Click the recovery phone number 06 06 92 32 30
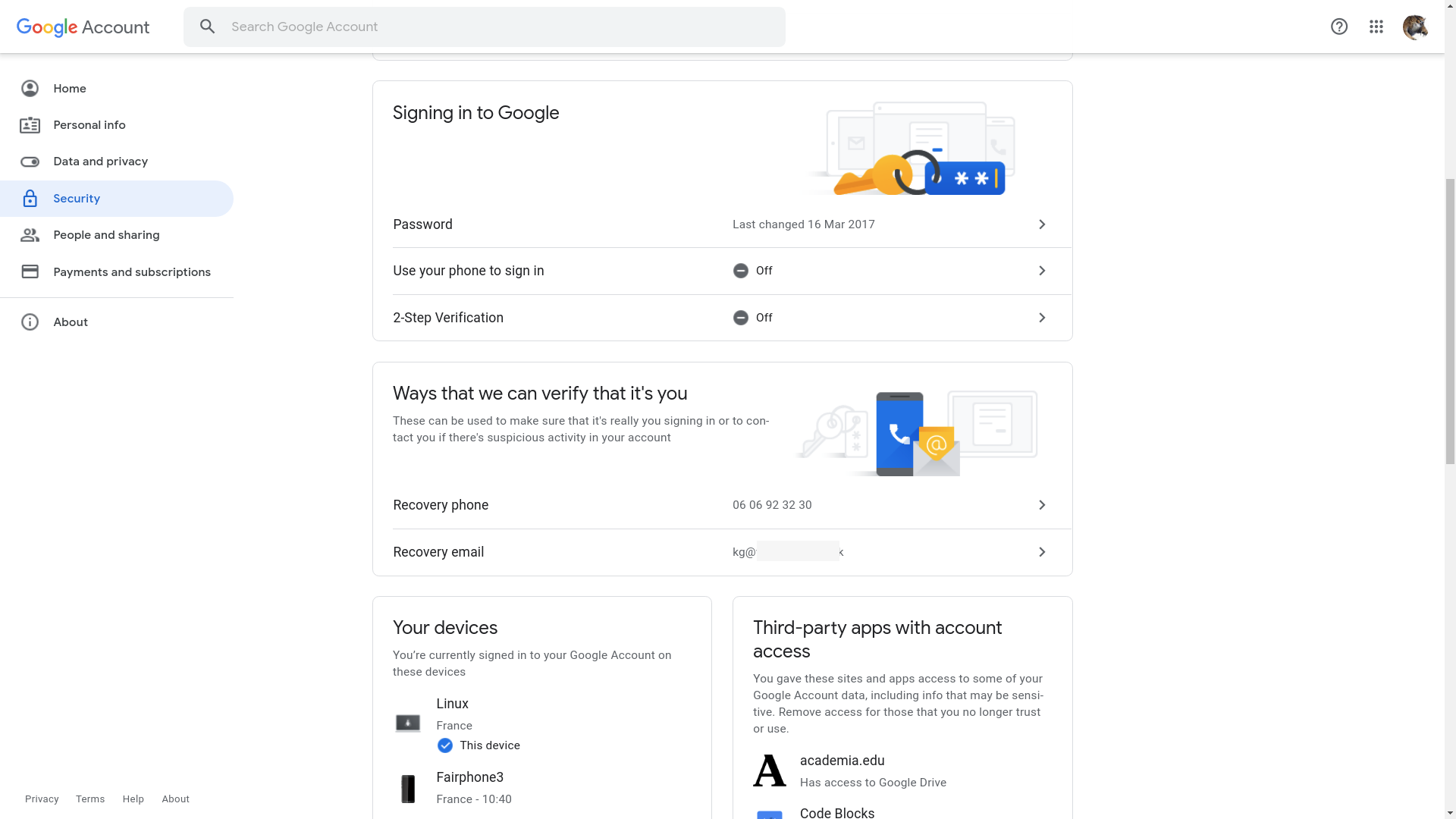The width and height of the screenshot is (1456, 819). point(772,505)
